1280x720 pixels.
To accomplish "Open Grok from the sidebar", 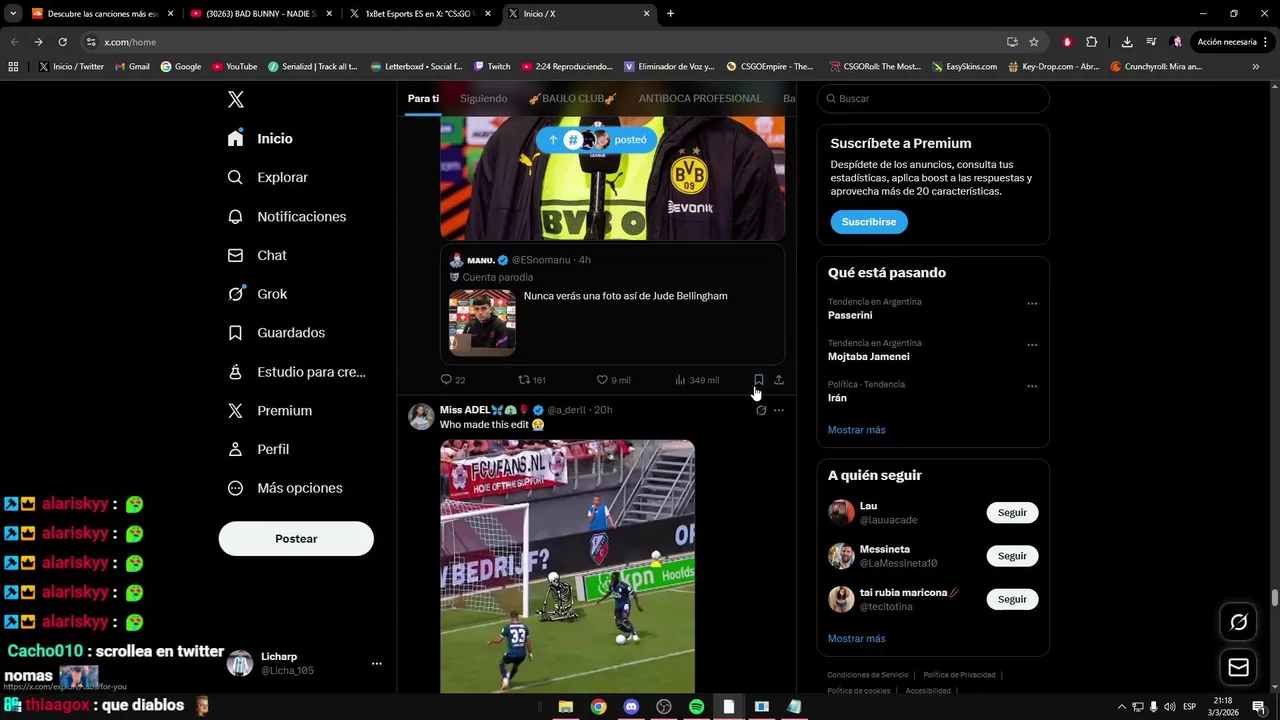I will pos(257,294).
